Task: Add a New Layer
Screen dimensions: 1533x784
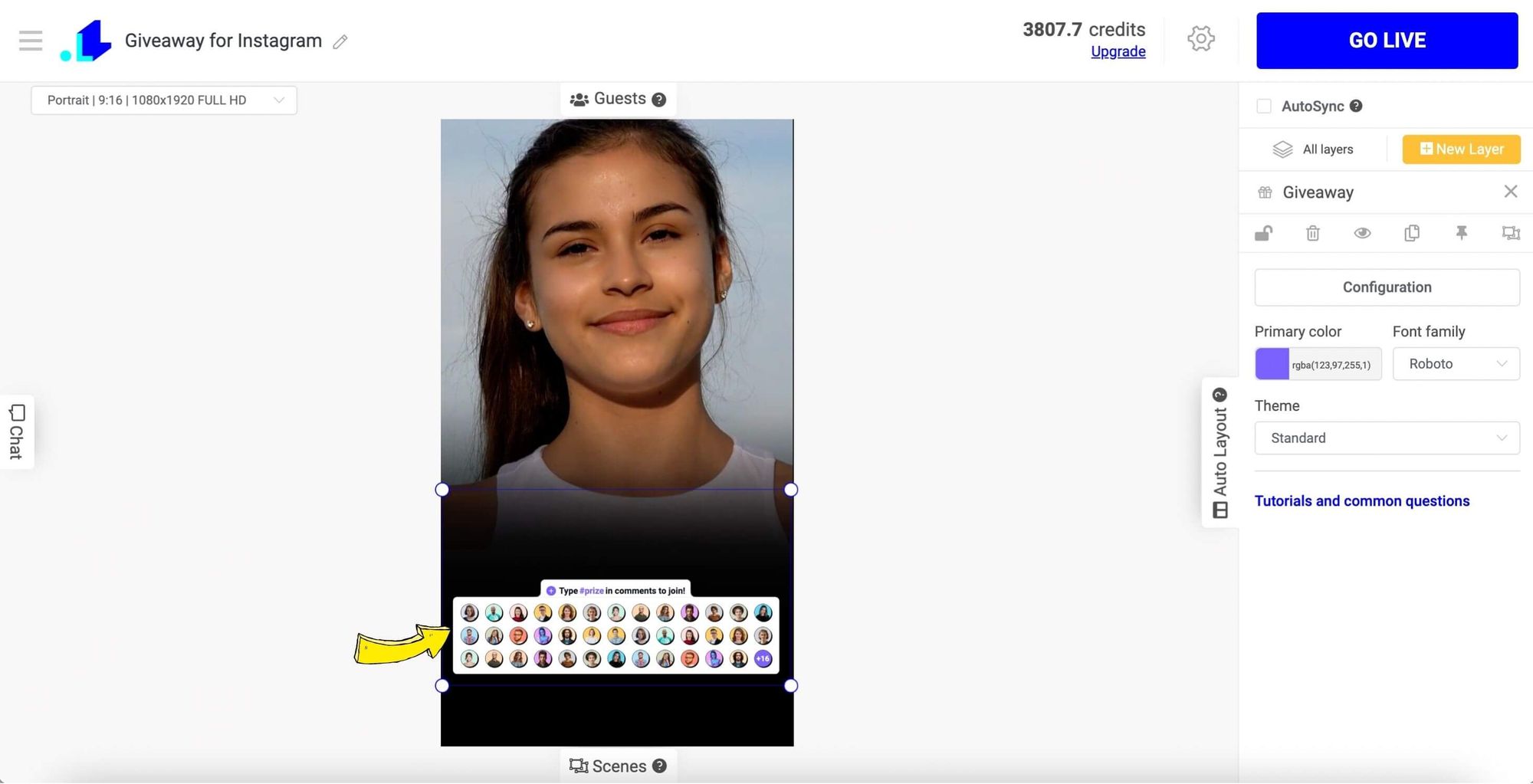Action: 1461,149
